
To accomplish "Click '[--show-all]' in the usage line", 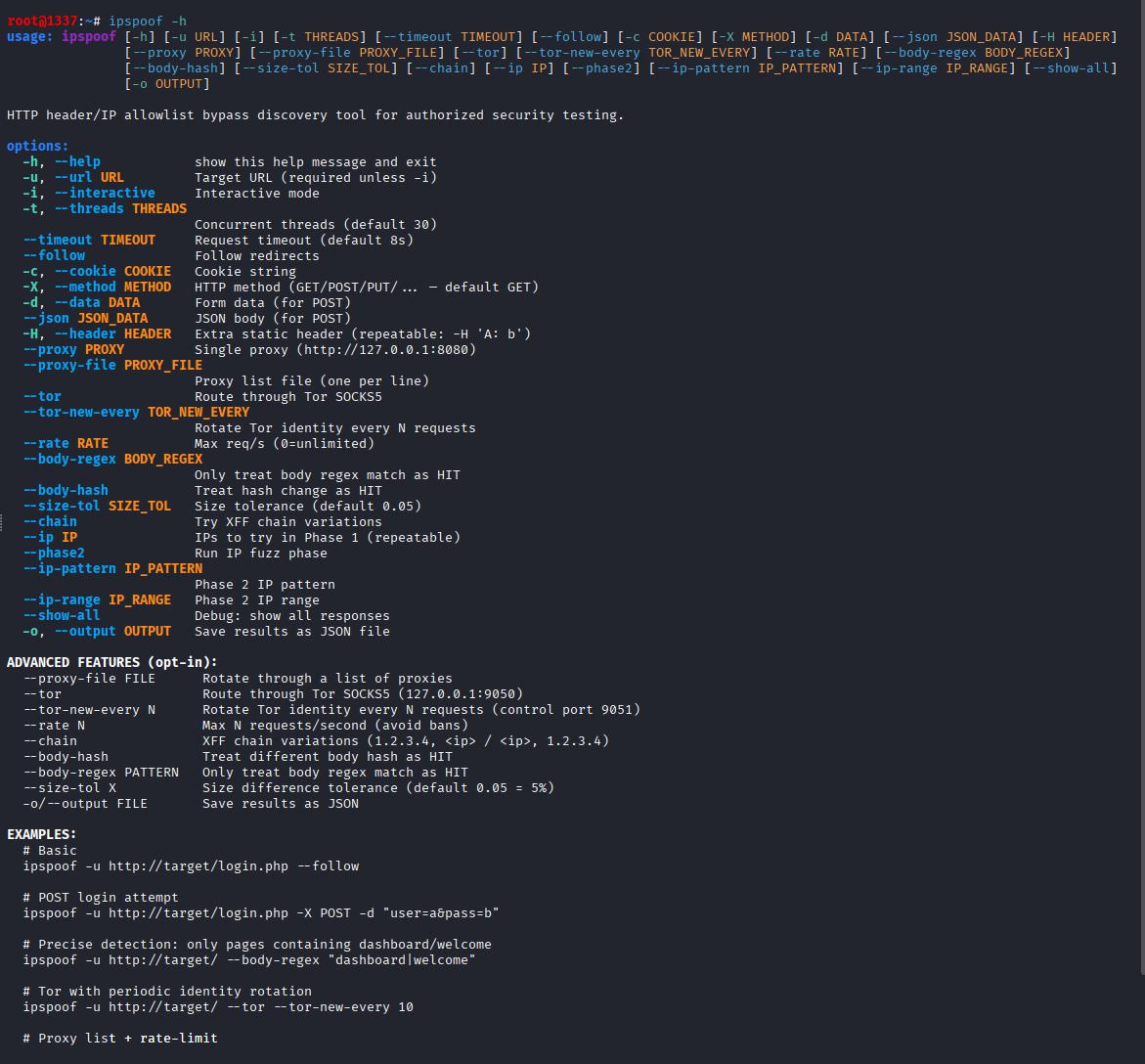I will (1070, 67).
